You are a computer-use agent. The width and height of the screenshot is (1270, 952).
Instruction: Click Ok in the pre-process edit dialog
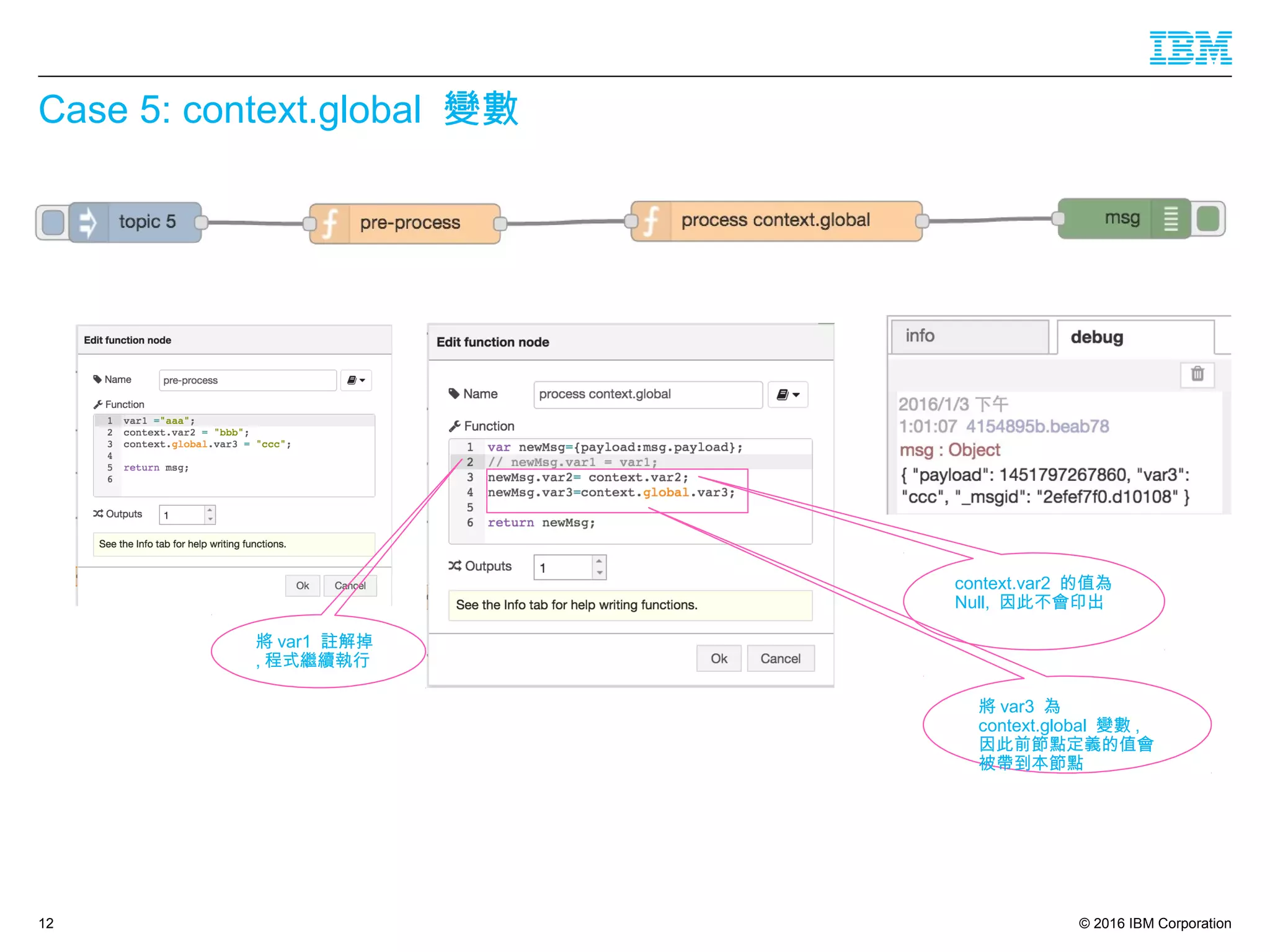(x=303, y=586)
